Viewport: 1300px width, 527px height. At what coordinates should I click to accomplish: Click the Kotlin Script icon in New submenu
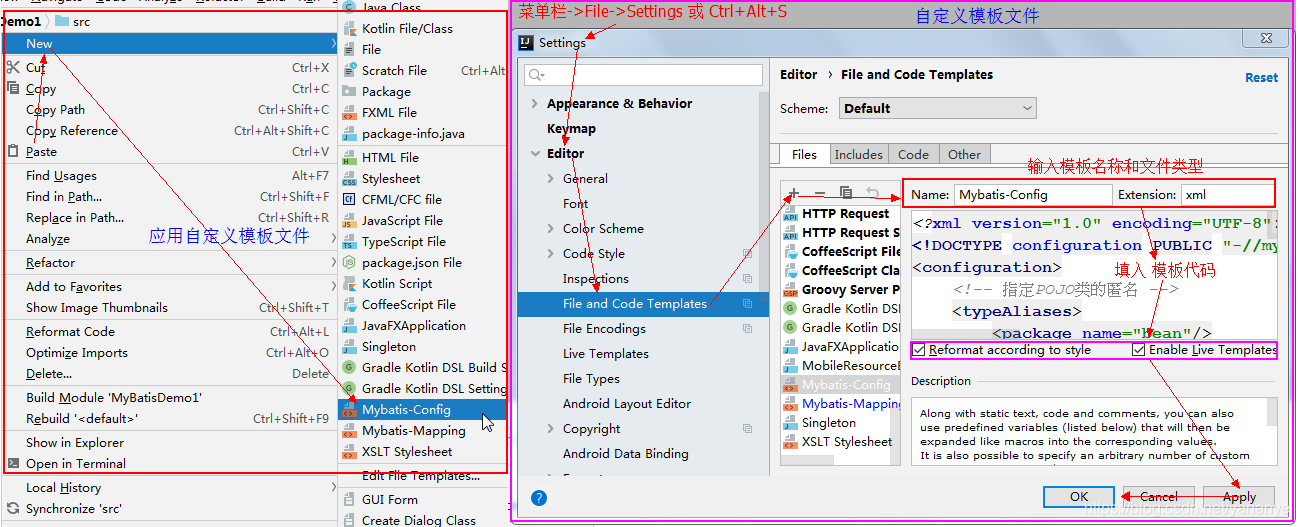(349, 283)
